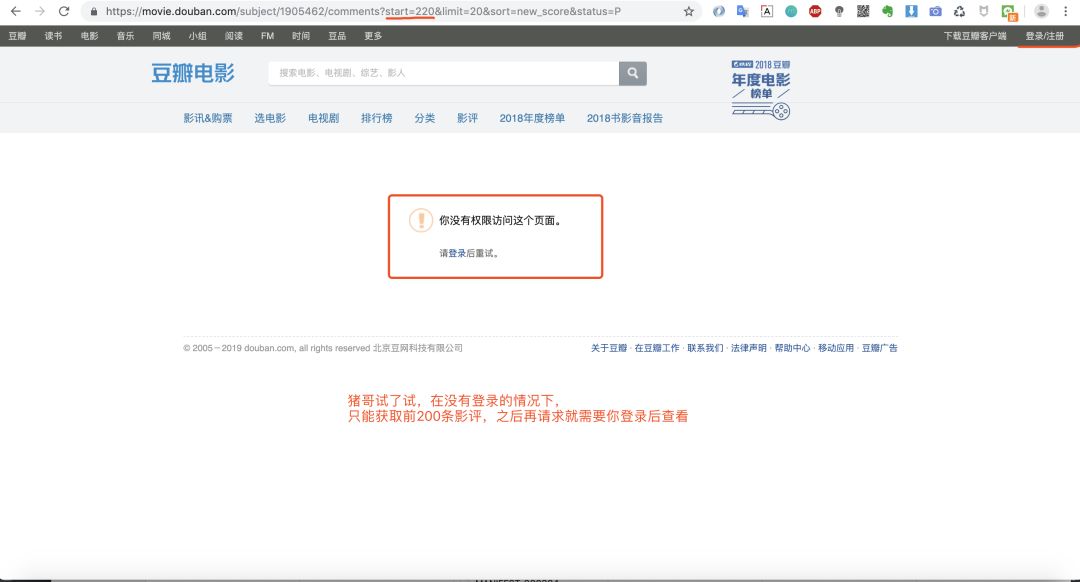Screen dimensions: 1080x582
Task: Click the magnifier search button
Action: 632,73
